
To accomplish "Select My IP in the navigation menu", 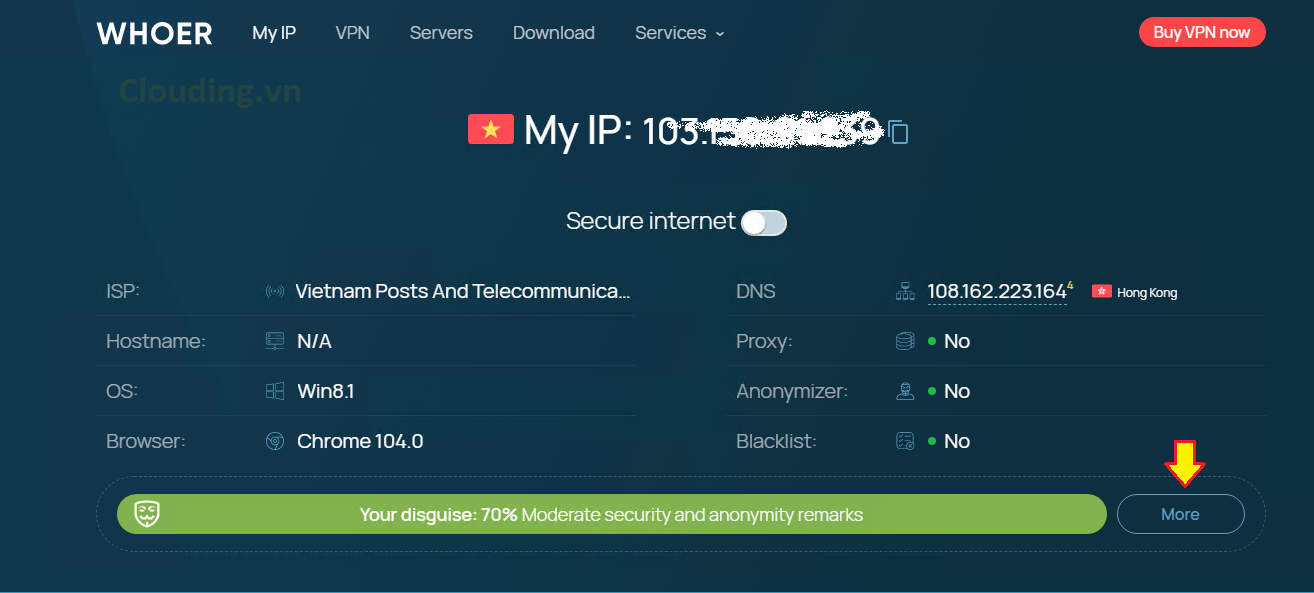I will pos(273,32).
